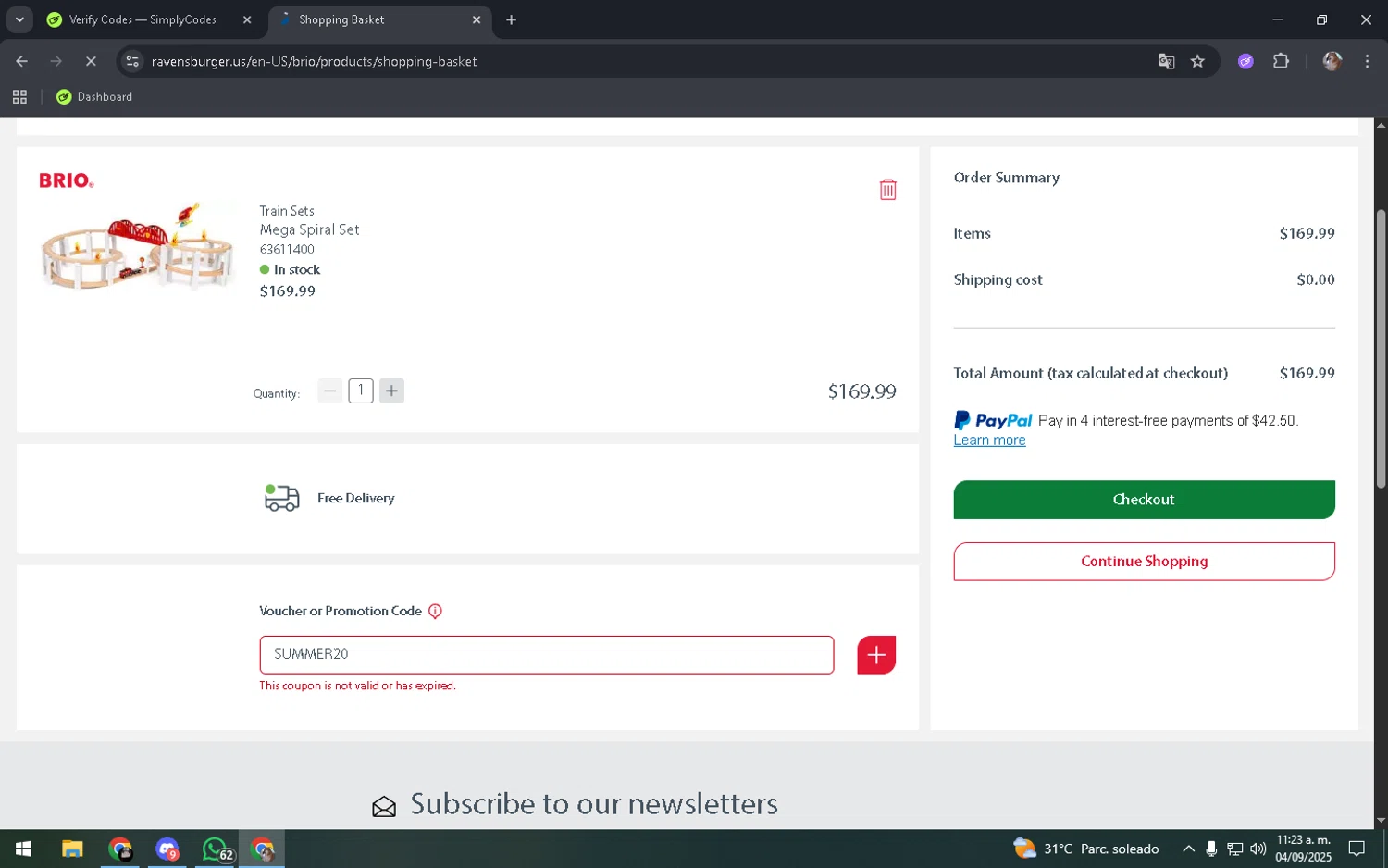Open PayPal Learn more link
Viewport: 1388px width, 868px height.
989,440
